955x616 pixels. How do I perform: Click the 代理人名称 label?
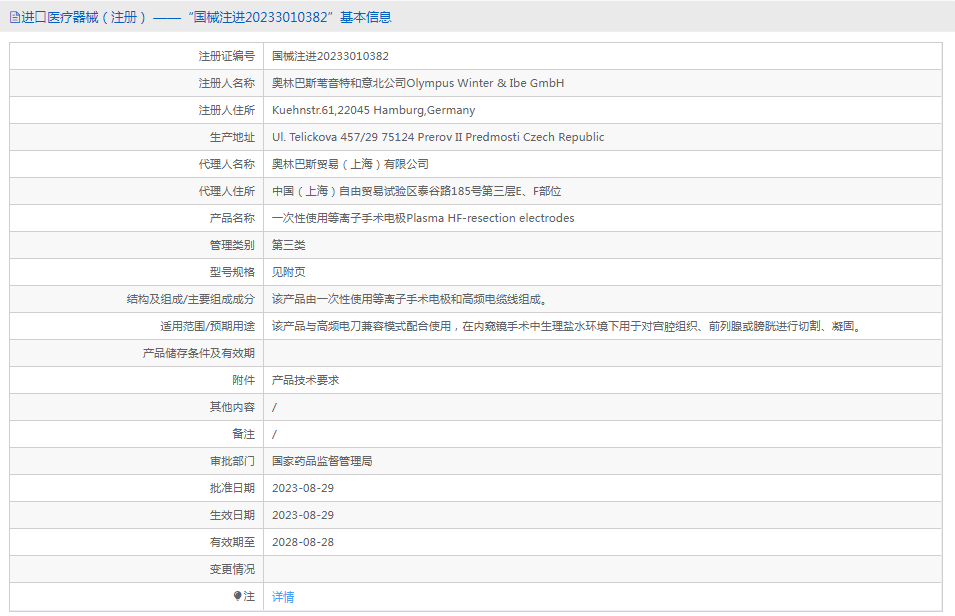pos(227,164)
